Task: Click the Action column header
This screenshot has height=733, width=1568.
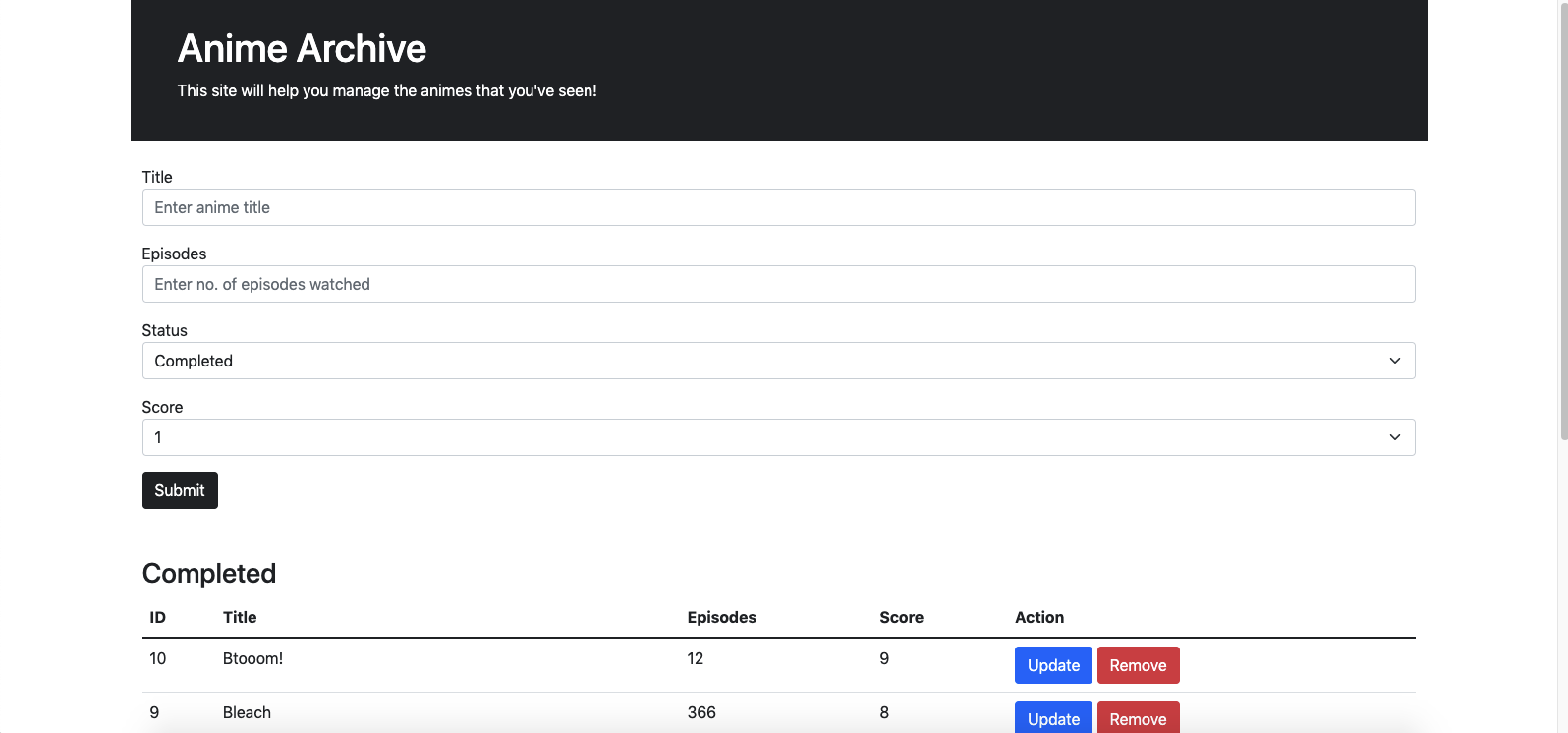Action: 1039,617
